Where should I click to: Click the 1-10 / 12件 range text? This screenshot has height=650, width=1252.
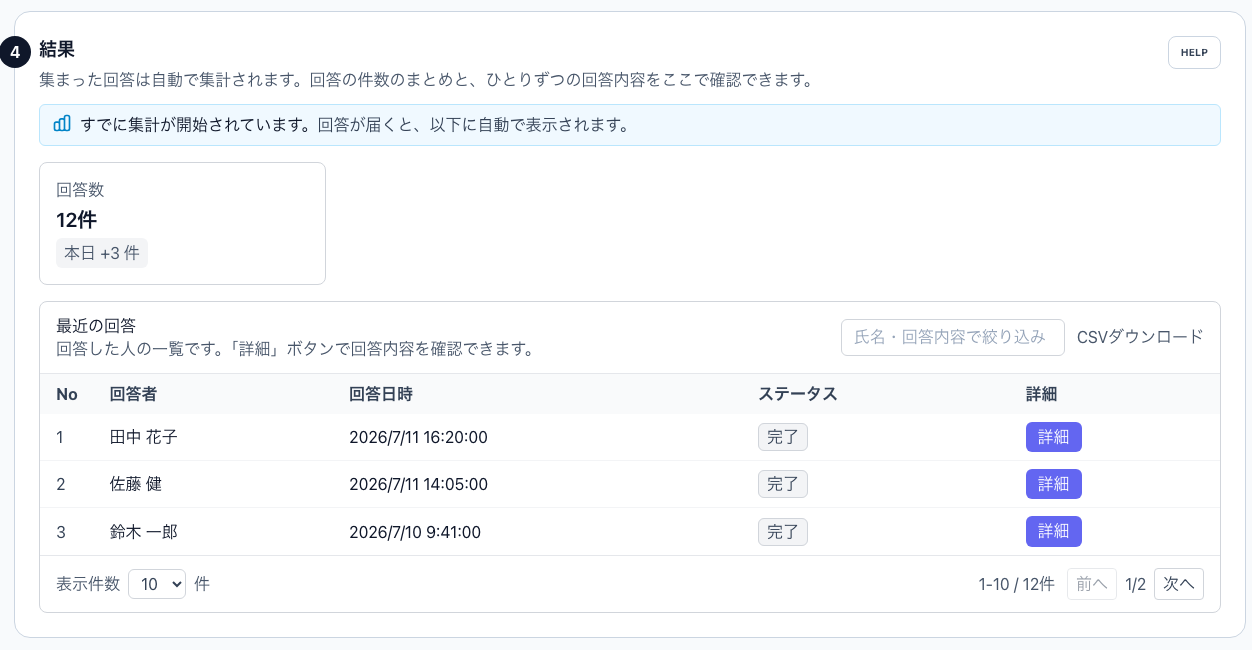pyautogui.click(x=1016, y=584)
